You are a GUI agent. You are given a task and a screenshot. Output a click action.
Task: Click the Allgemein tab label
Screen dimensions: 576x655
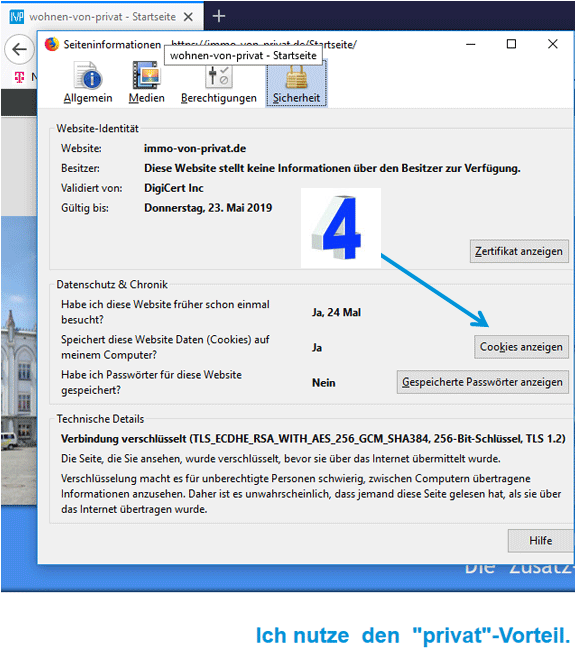click(88, 98)
